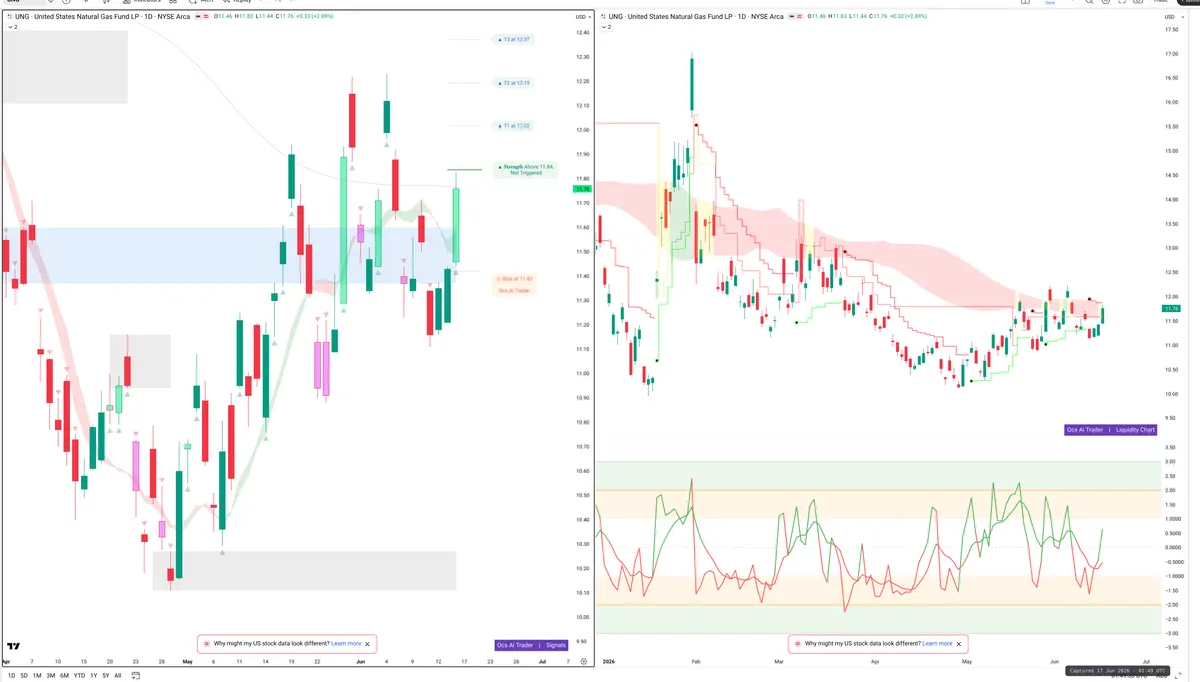This screenshot has height=682, width=1200.
Task: Click the Ocs Ai Trader Liquidity Chart badge
Action: click(1111, 430)
